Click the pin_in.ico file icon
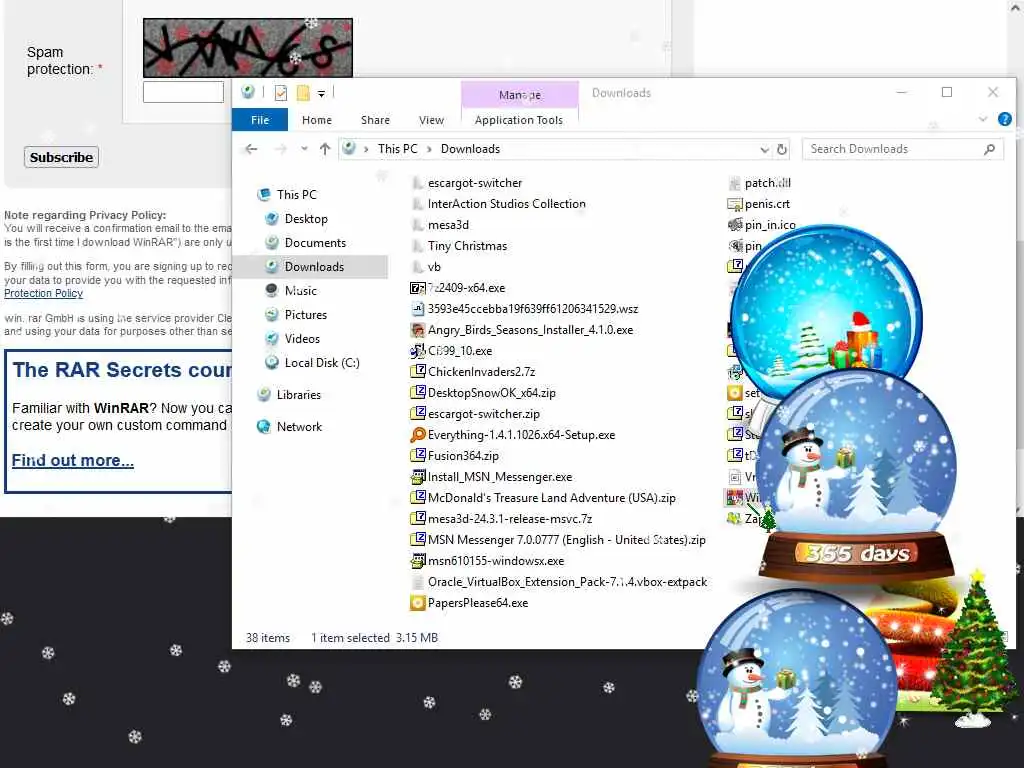 [735, 225]
